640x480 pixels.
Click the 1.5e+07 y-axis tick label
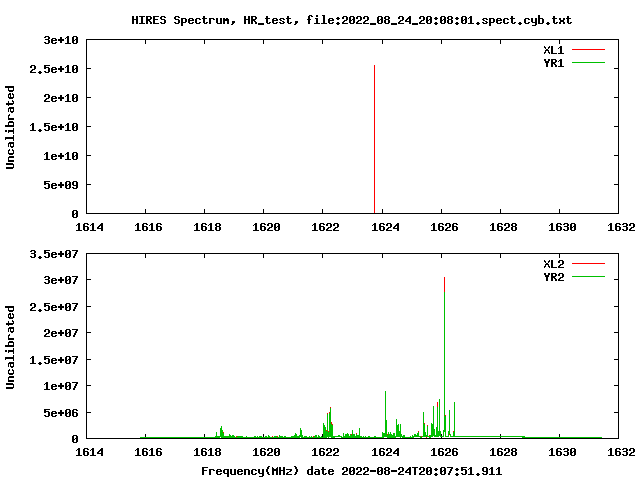click(x=53, y=360)
